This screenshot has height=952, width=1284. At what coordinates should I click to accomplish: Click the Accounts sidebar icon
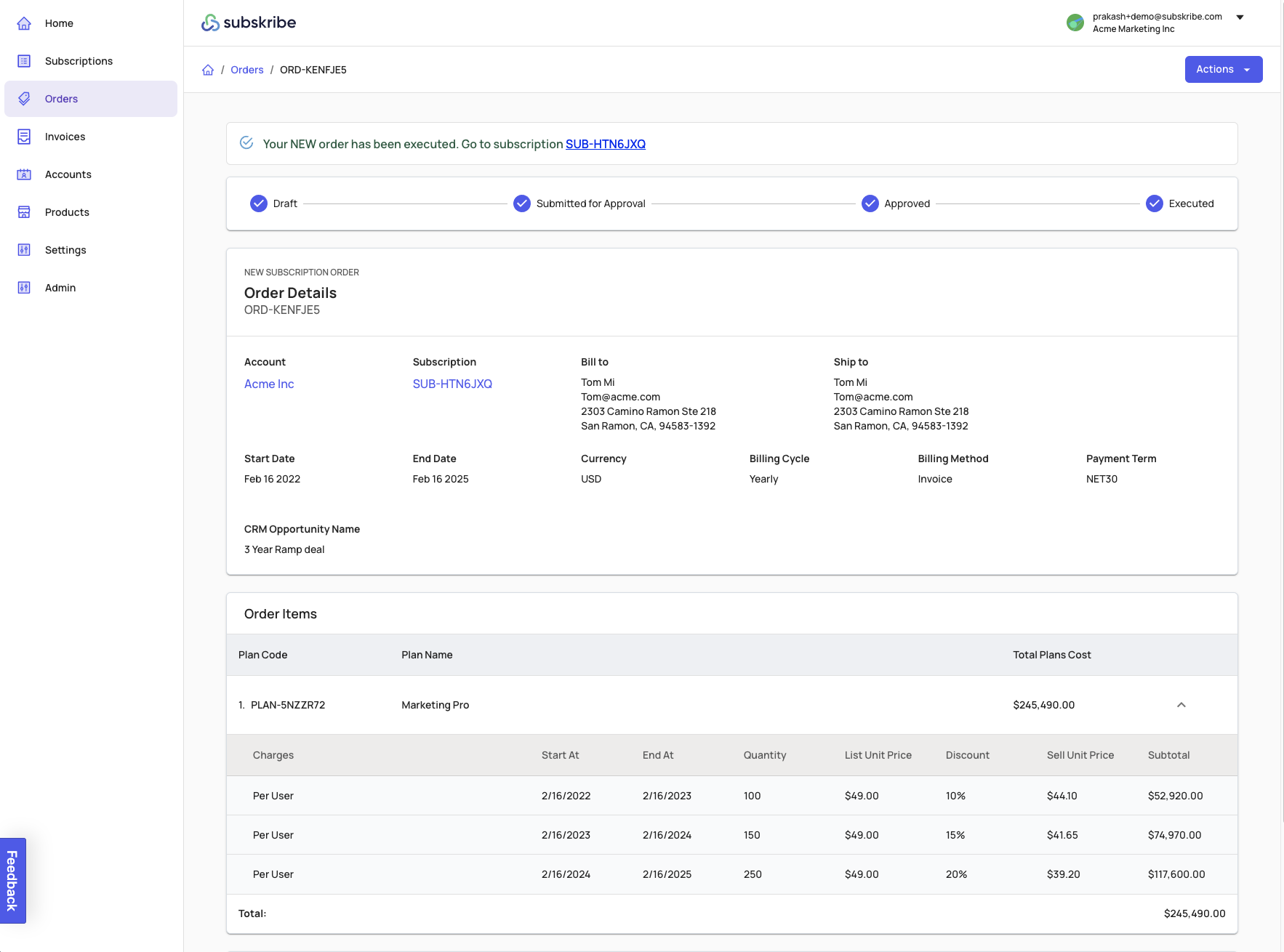pos(24,174)
